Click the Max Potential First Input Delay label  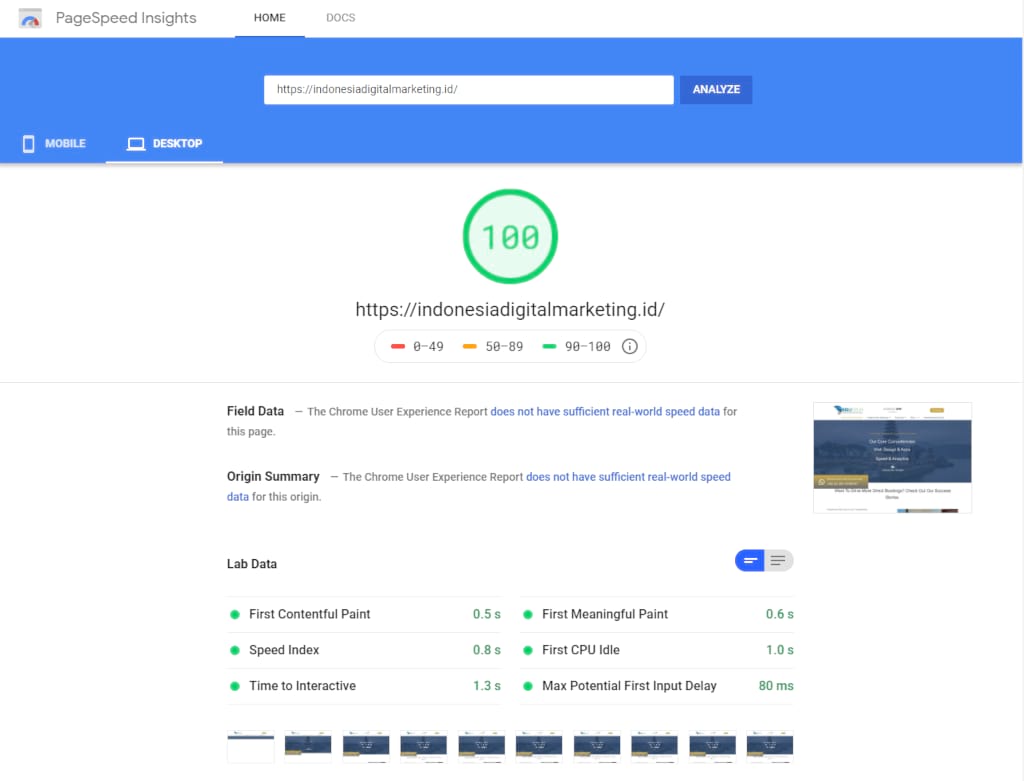tap(629, 686)
